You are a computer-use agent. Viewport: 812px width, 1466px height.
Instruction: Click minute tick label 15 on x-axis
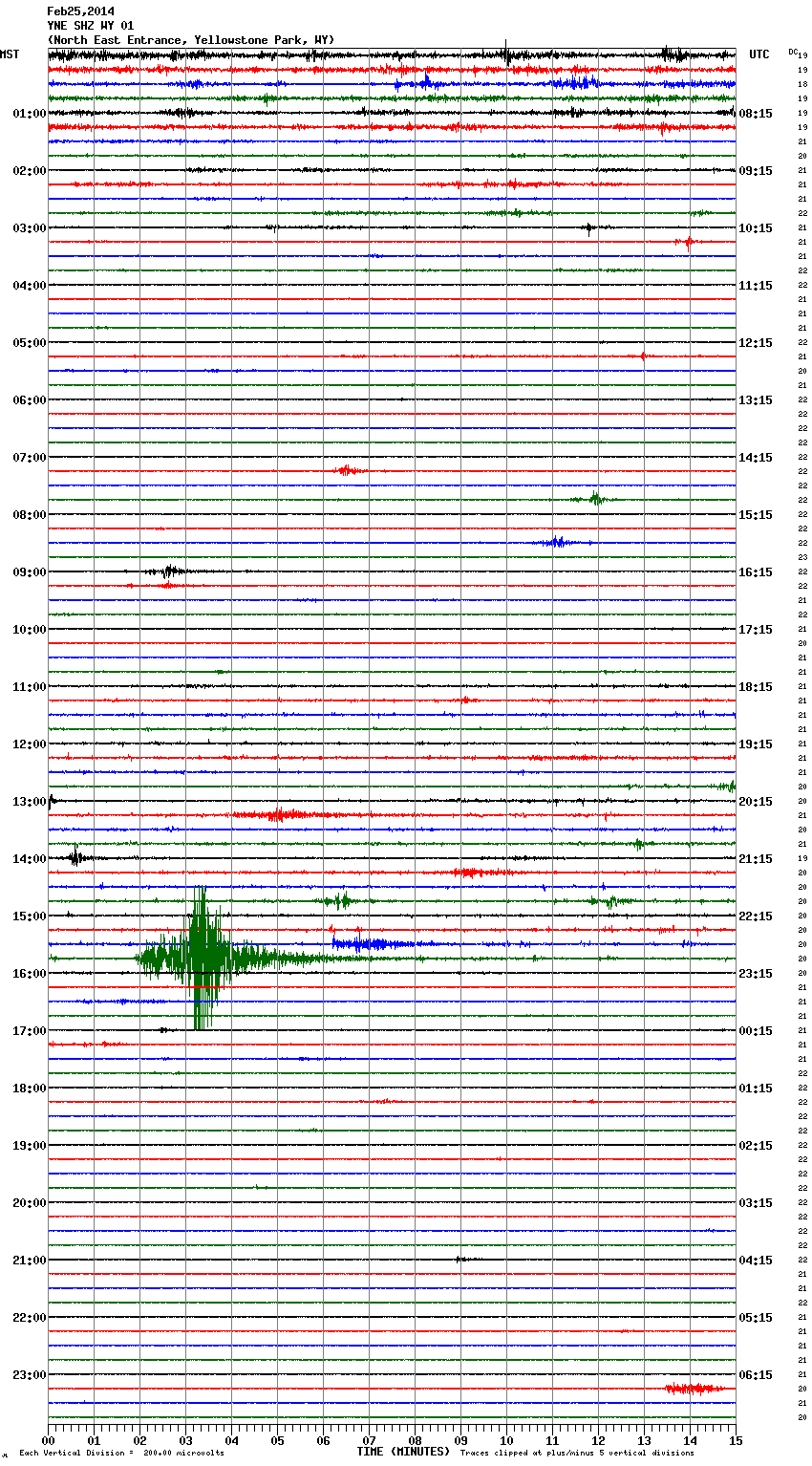736,1440
